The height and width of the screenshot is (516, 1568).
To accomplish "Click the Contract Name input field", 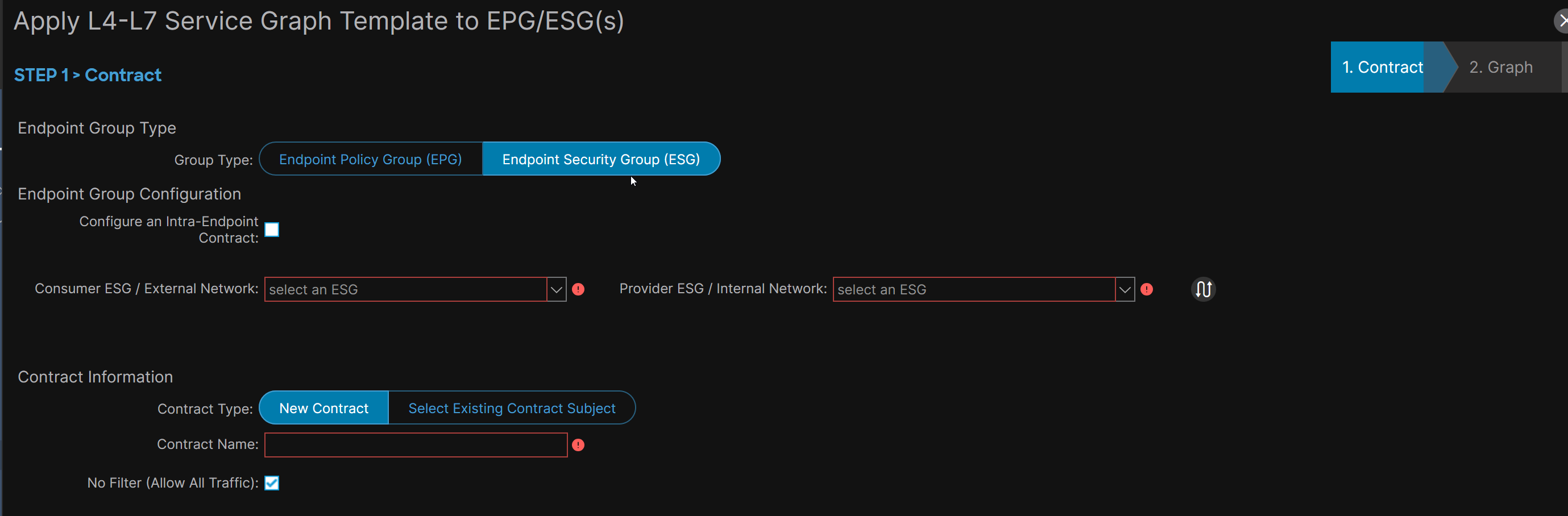I will (416, 445).
